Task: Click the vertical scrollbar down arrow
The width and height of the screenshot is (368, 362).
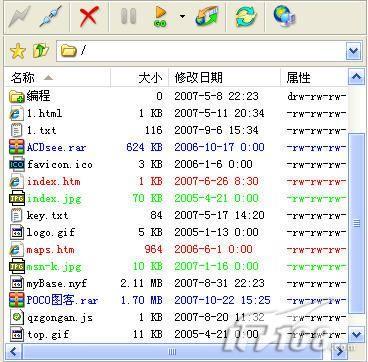Action: 356,334
